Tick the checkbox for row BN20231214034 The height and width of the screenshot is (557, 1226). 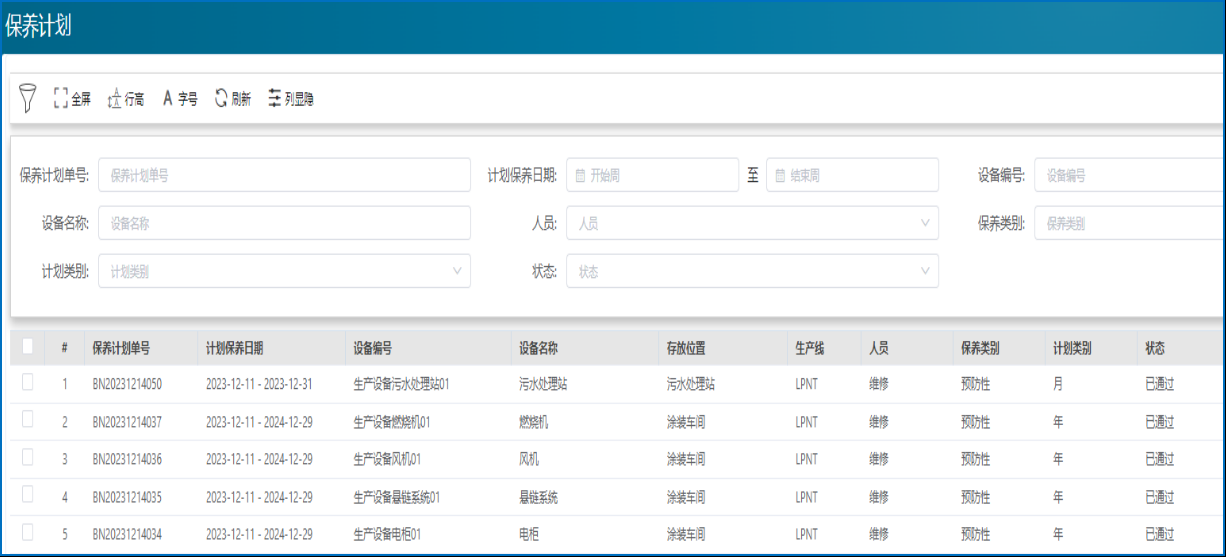click(x=27, y=533)
